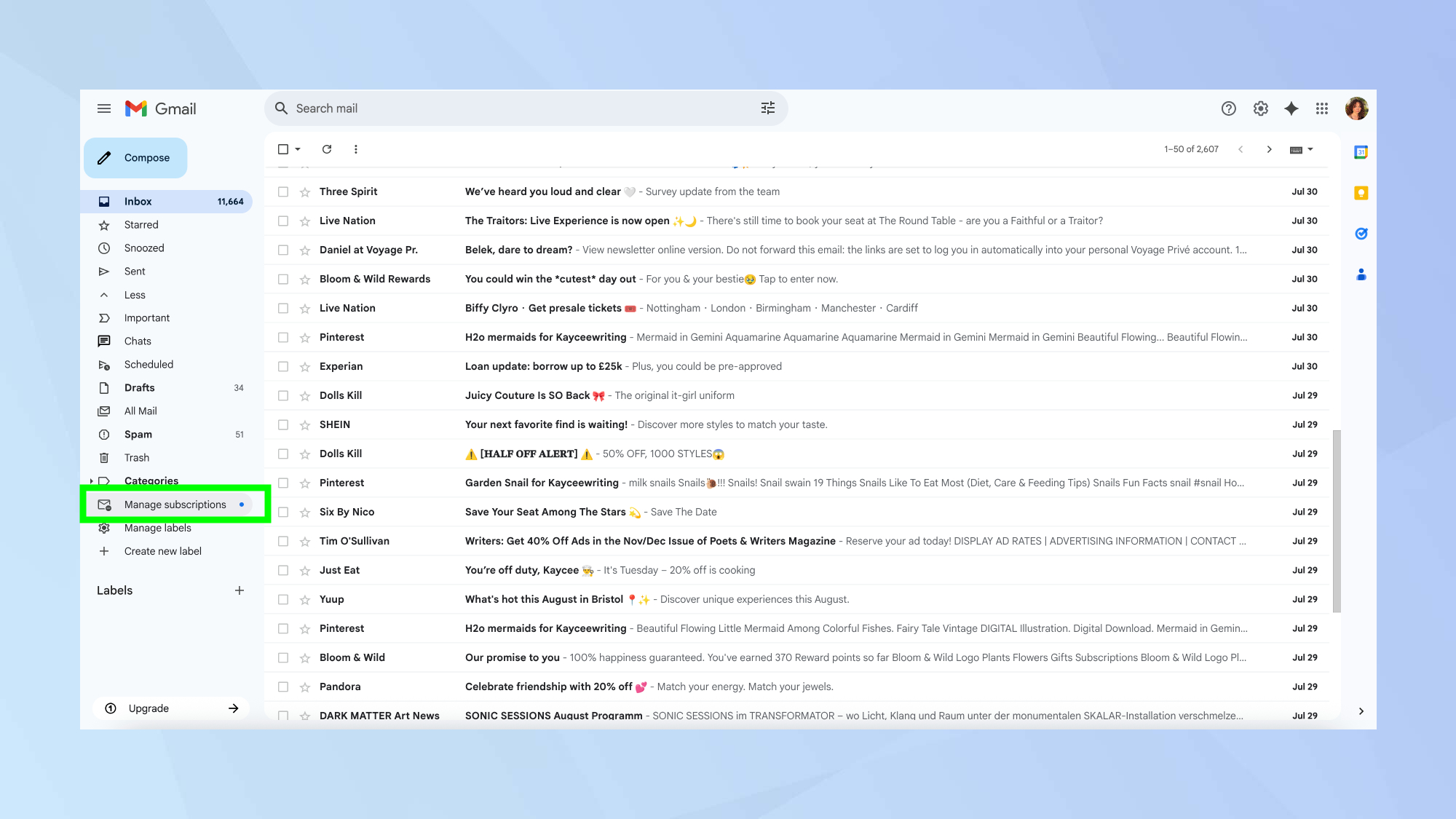This screenshot has width=1456, height=819.
Task: Open Gemini via the sparkle icon
Action: pos(1291,108)
